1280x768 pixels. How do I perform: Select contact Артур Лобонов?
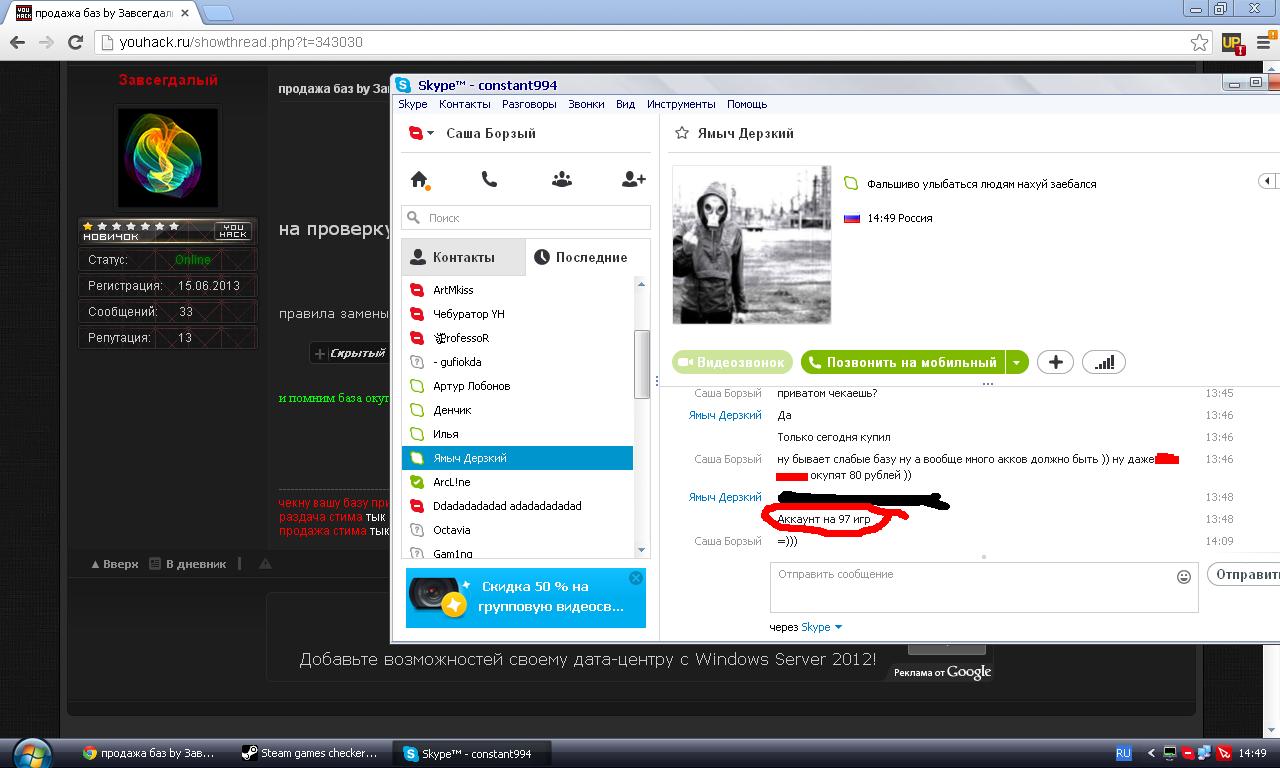pos(517,386)
